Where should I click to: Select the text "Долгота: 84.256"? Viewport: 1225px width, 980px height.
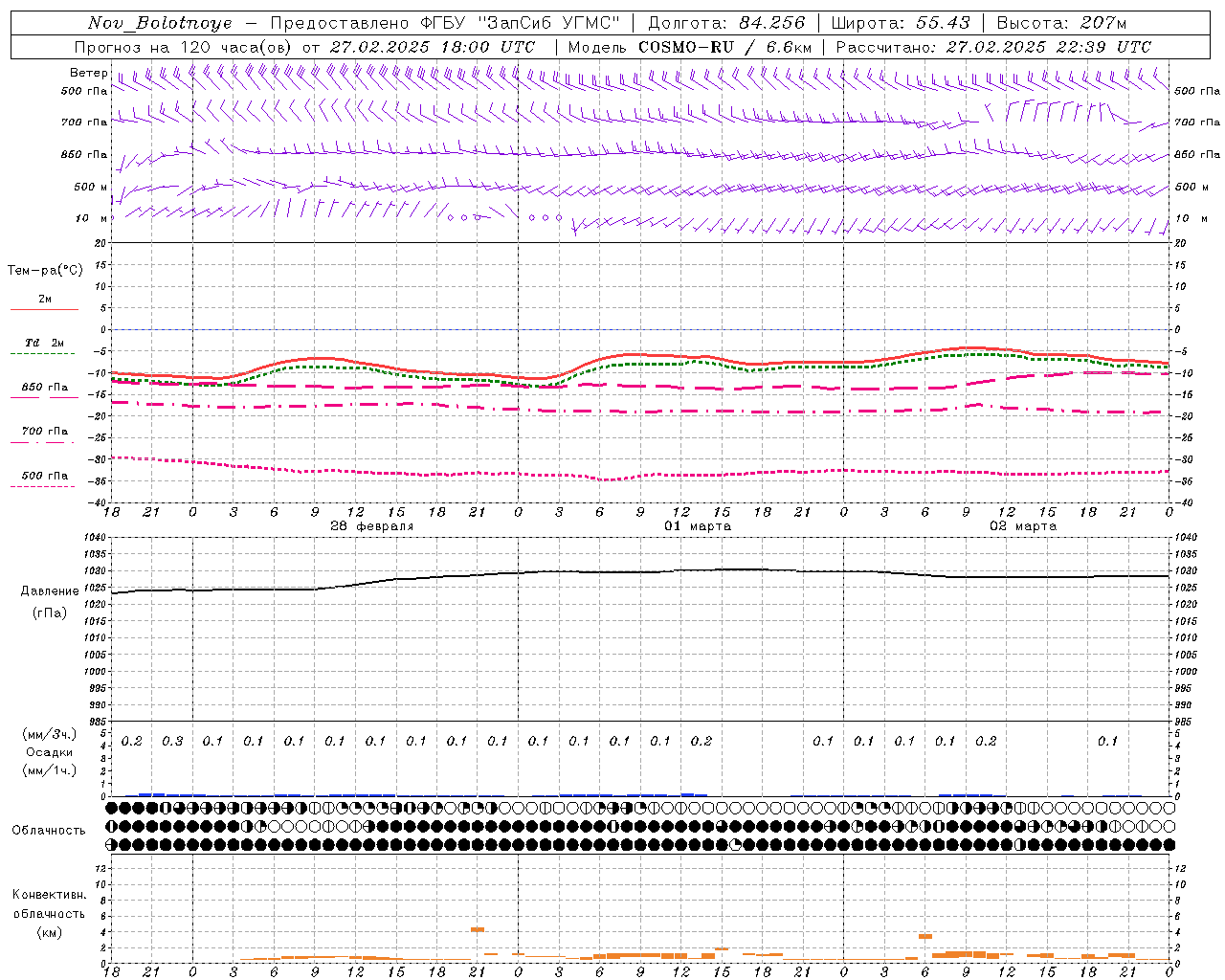[726, 23]
